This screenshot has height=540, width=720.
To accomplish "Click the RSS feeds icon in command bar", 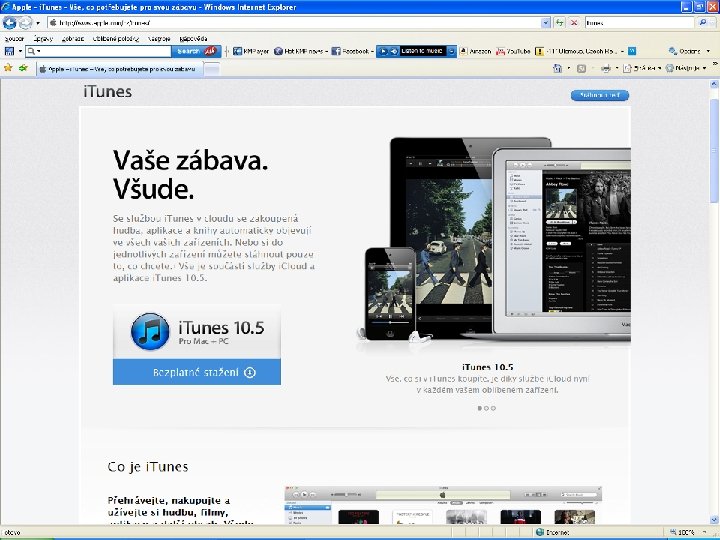I will (x=581, y=68).
